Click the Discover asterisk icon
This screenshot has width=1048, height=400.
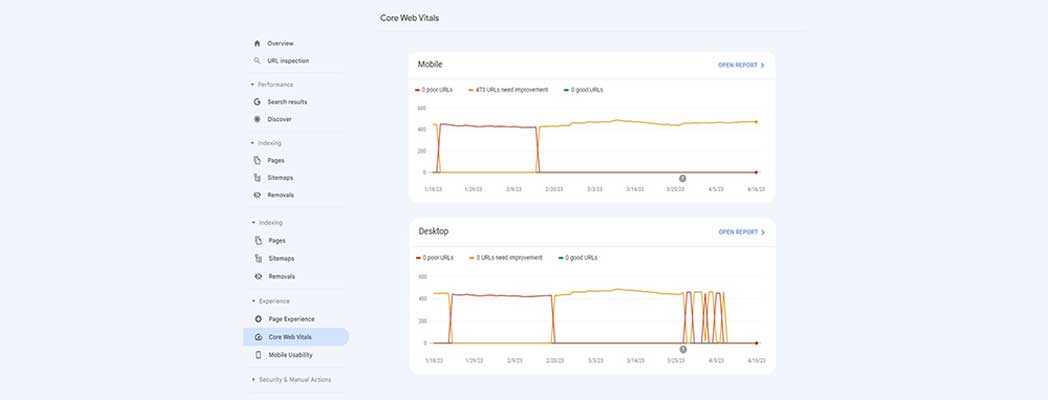click(257, 119)
